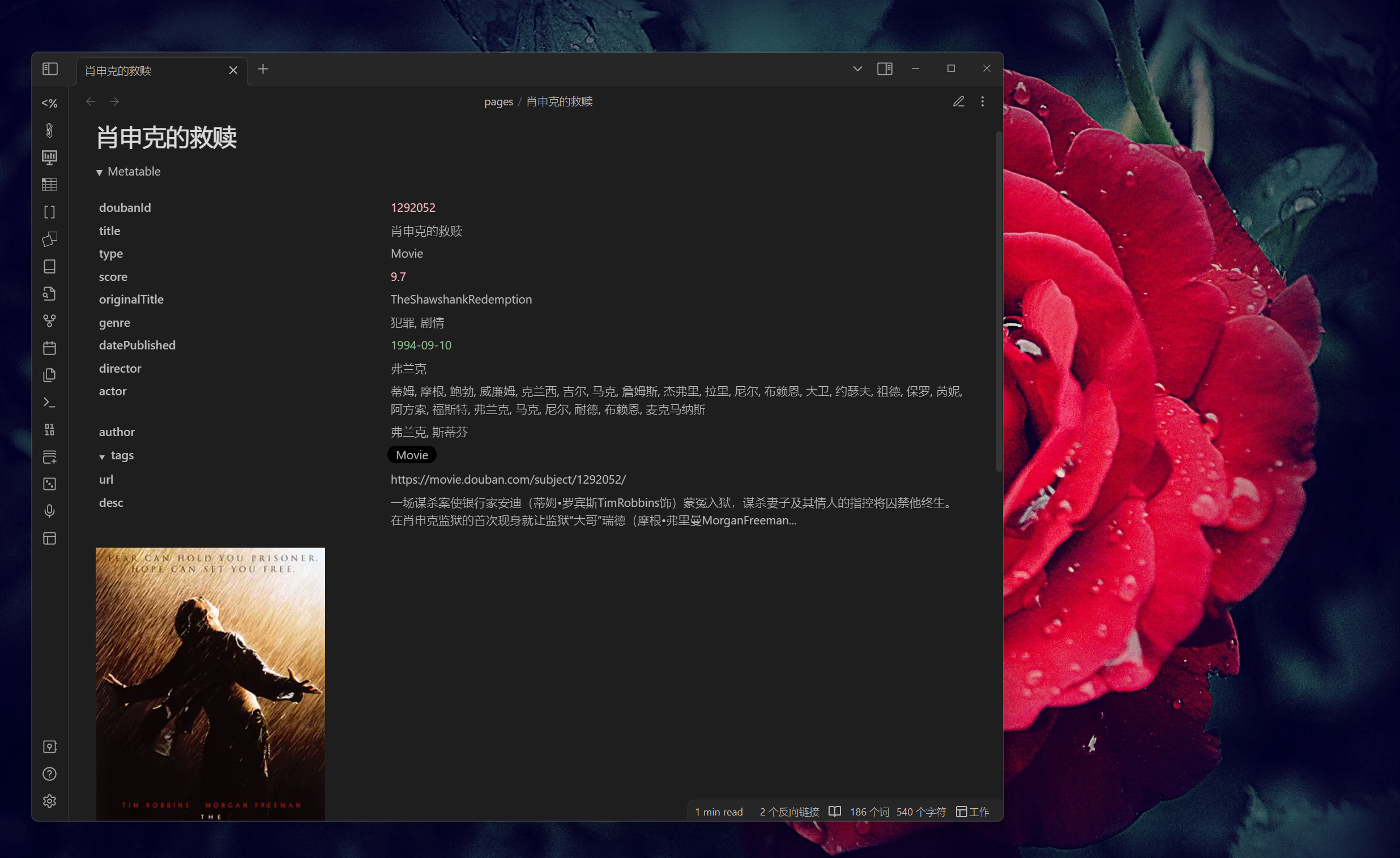Open Help with the question mark icon

click(x=49, y=774)
